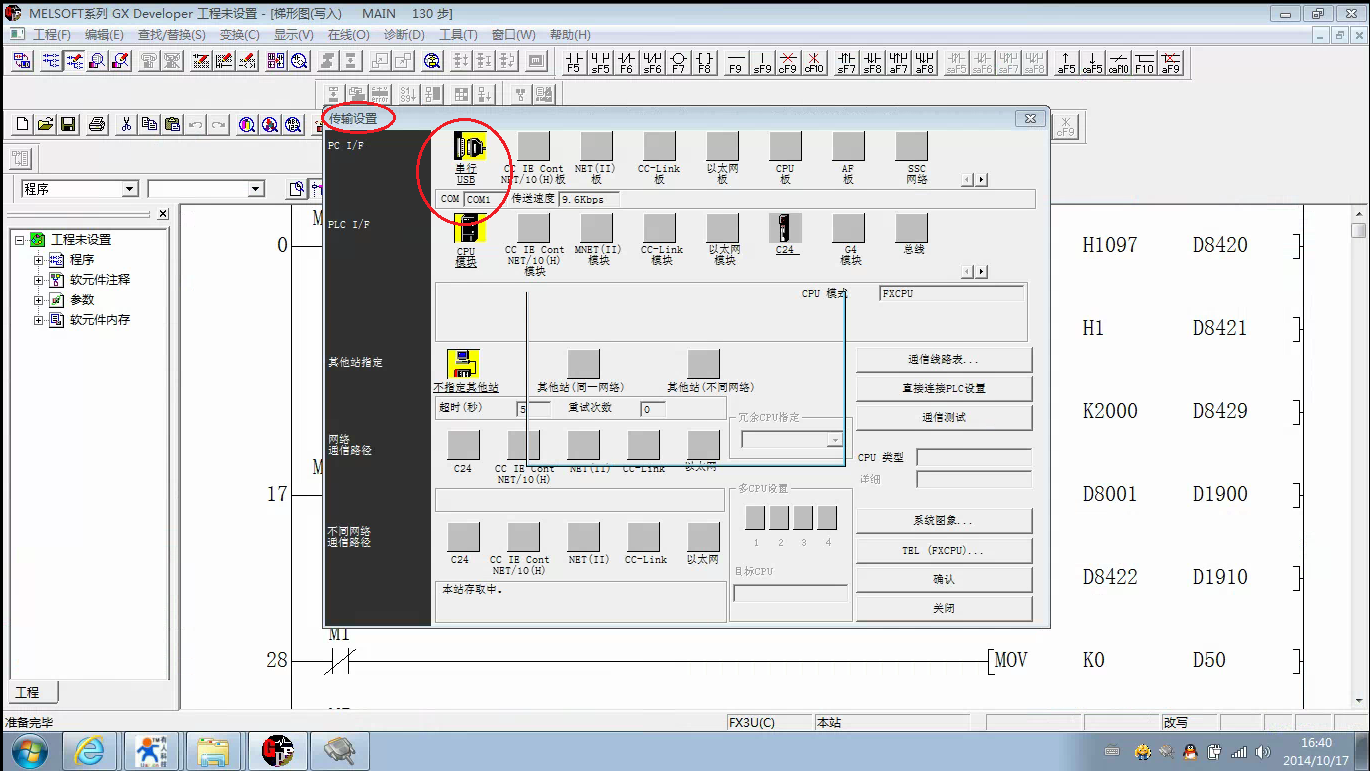Confirm settings with 确认 button

pos(944,579)
